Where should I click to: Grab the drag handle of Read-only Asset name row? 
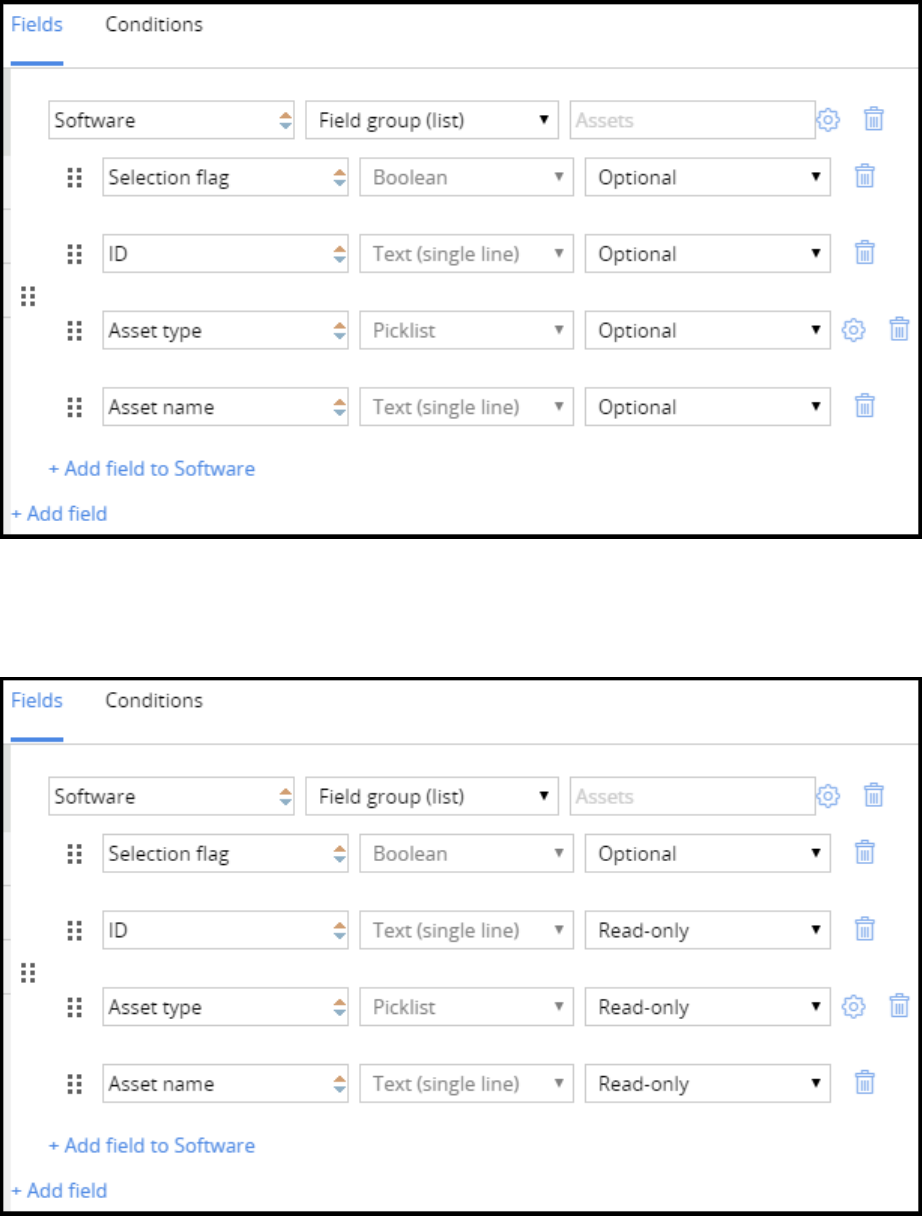[x=74, y=1084]
